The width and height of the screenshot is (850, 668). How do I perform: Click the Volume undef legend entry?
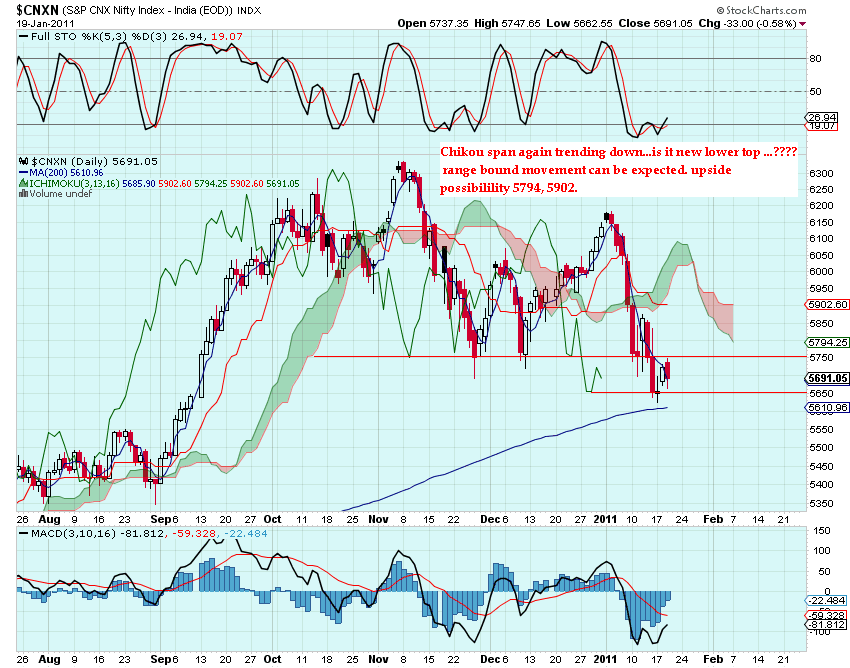click(x=60, y=194)
